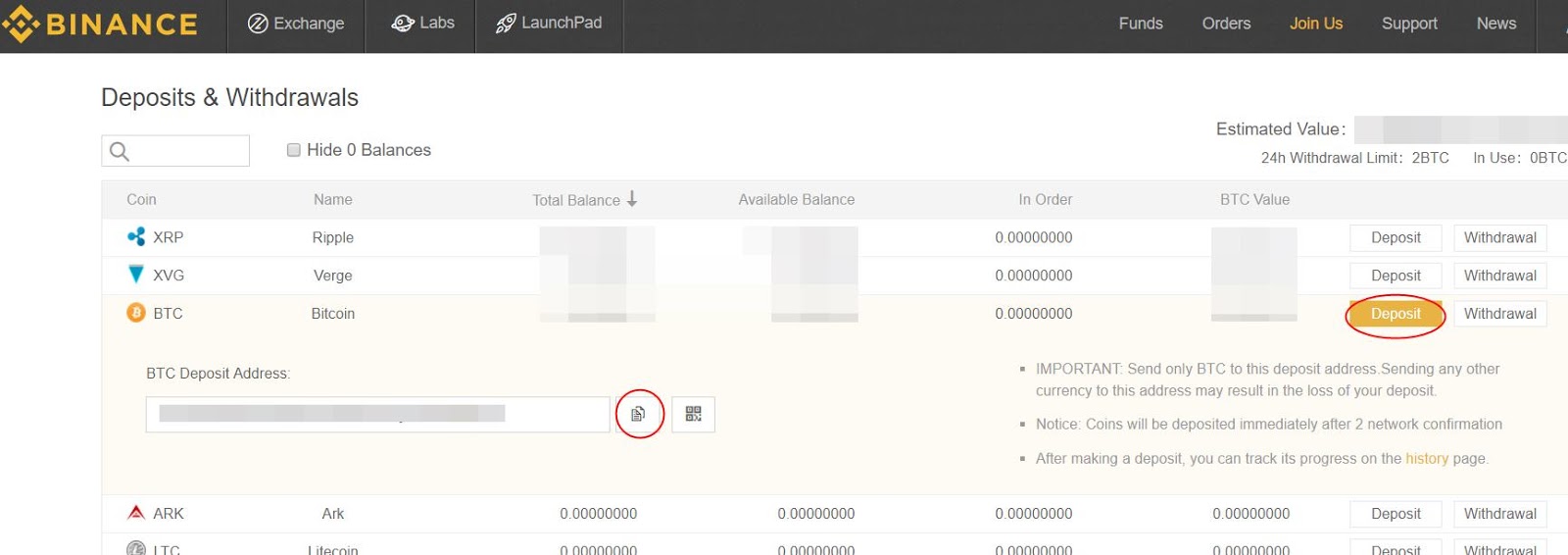The image size is (1568, 555).
Task: Open the Labs page
Action: point(422,23)
